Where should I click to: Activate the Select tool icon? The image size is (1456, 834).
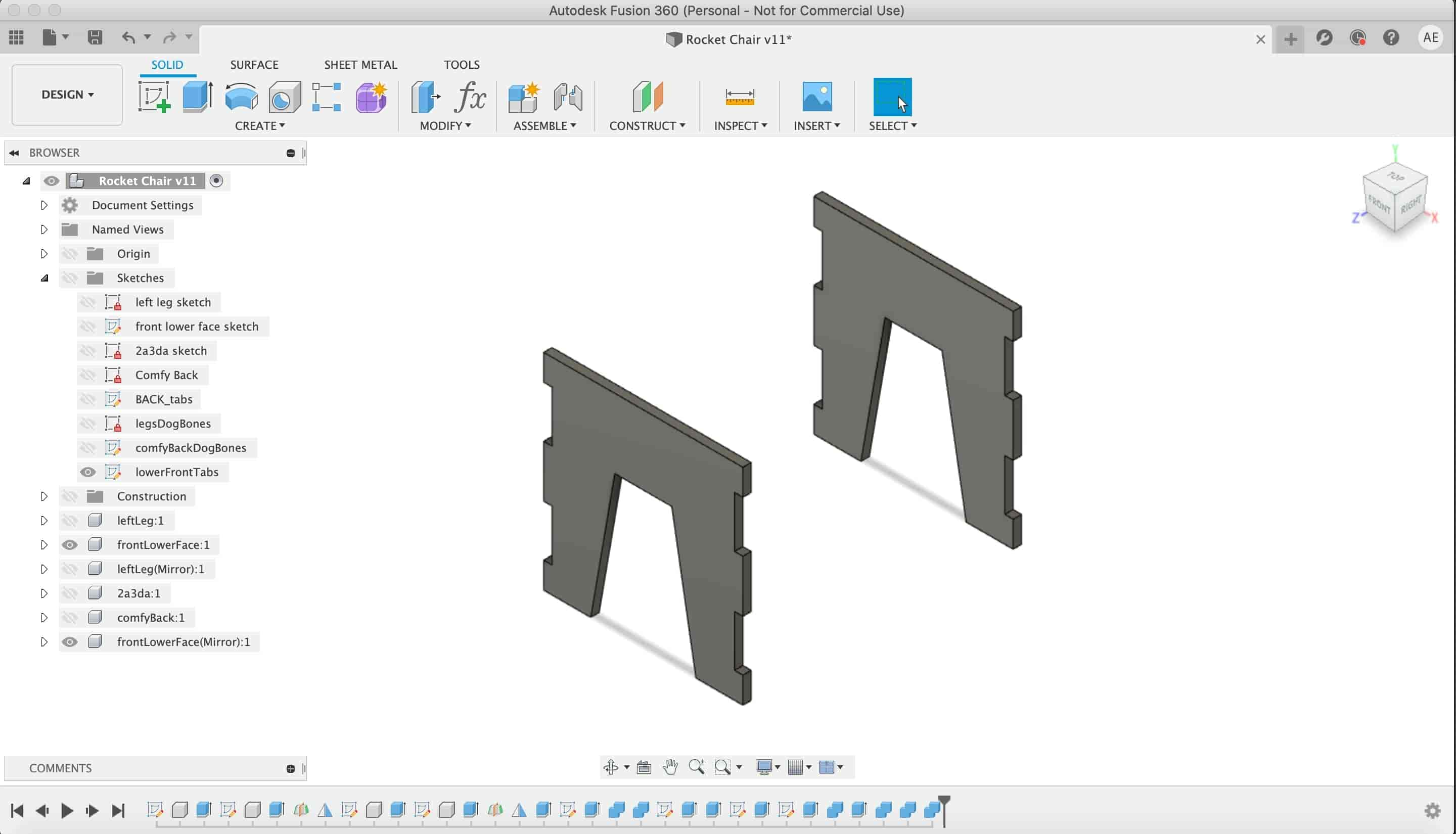tap(892, 97)
